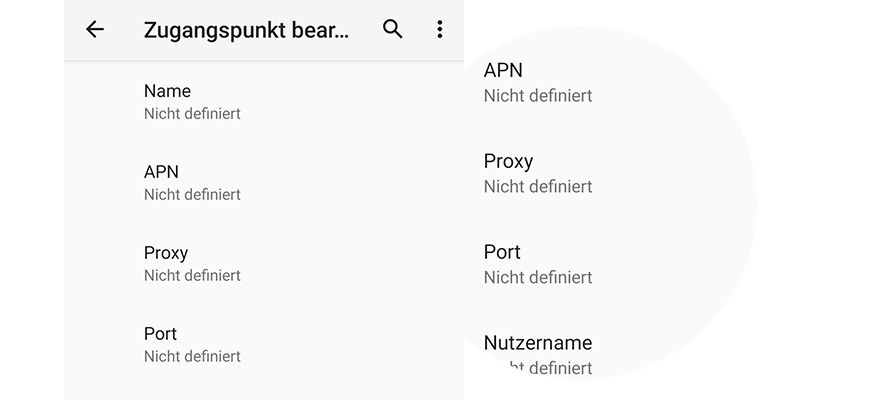Tap the APN value in the phone list
The height and width of the screenshot is (400, 879).
click(x=192, y=195)
